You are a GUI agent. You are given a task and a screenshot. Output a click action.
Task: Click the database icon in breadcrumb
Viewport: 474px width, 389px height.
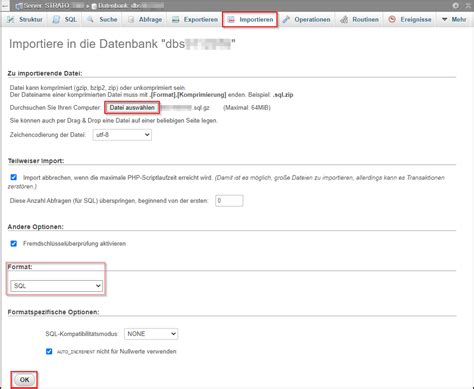click(94, 6)
